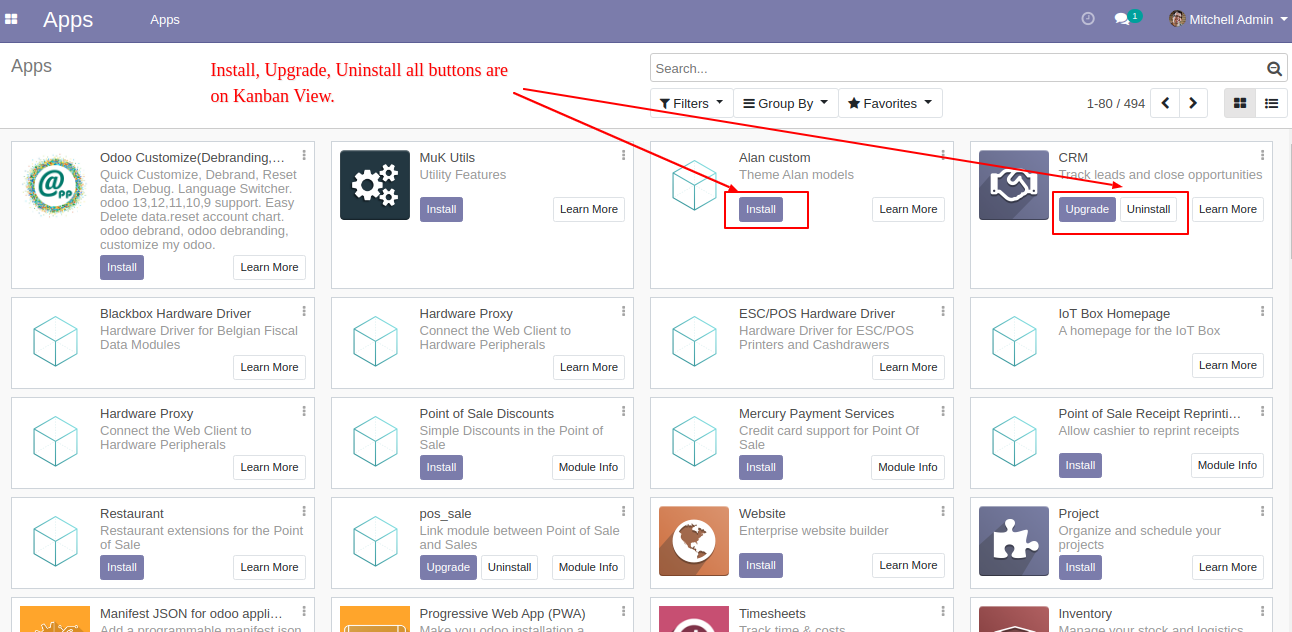This screenshot has width=1292, height=632.
Task: Click the Alan custom cube icon
Action: [694, 185]
